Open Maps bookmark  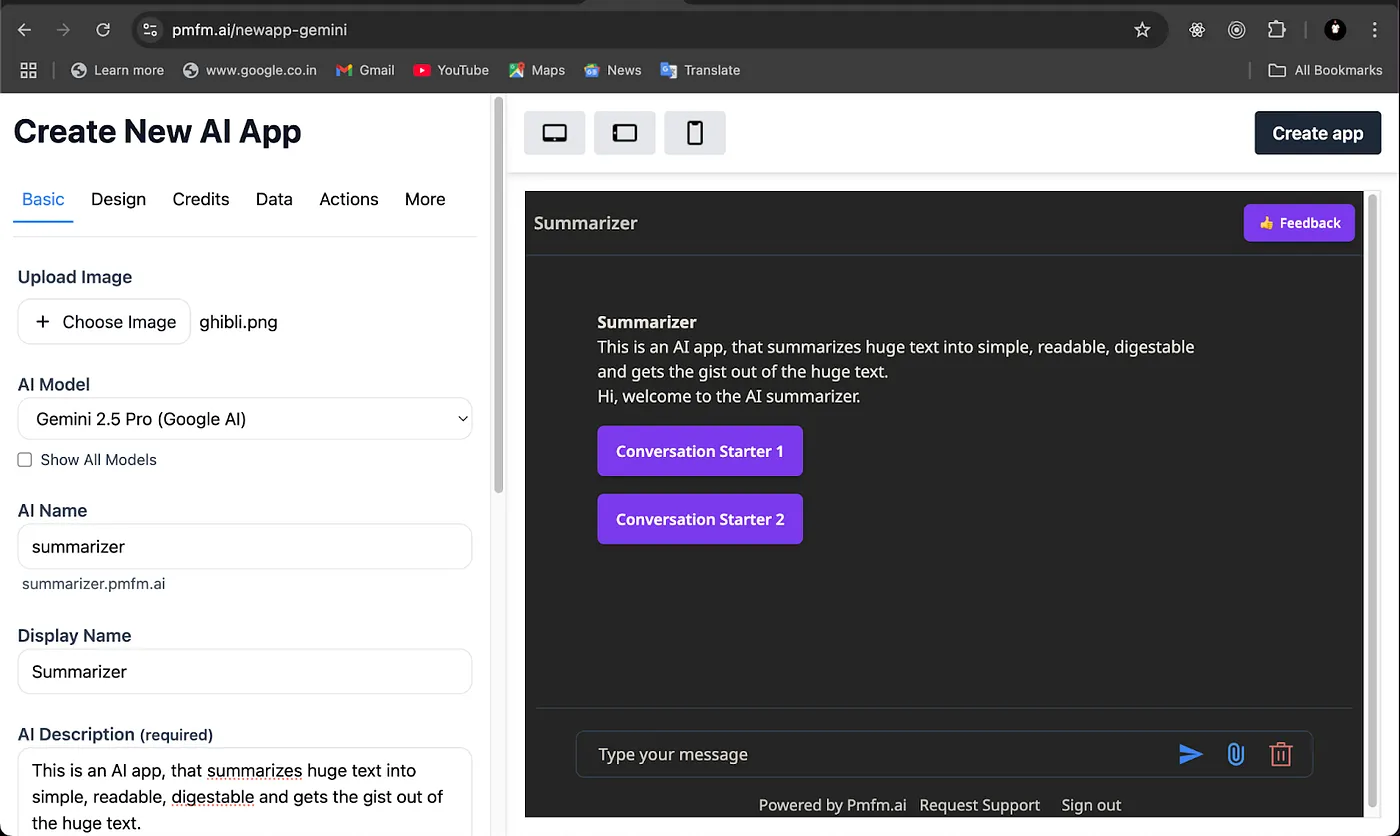tap(537, 70)
